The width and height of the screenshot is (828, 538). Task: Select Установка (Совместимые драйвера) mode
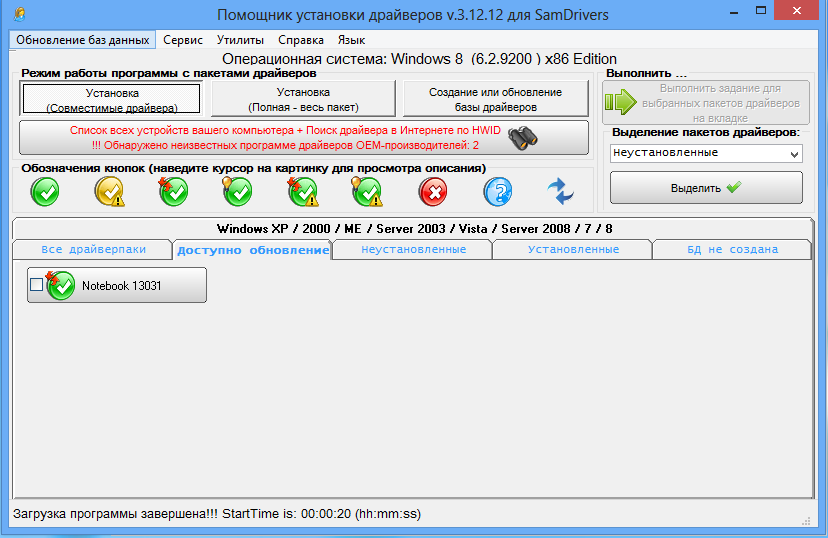(112, 99)
